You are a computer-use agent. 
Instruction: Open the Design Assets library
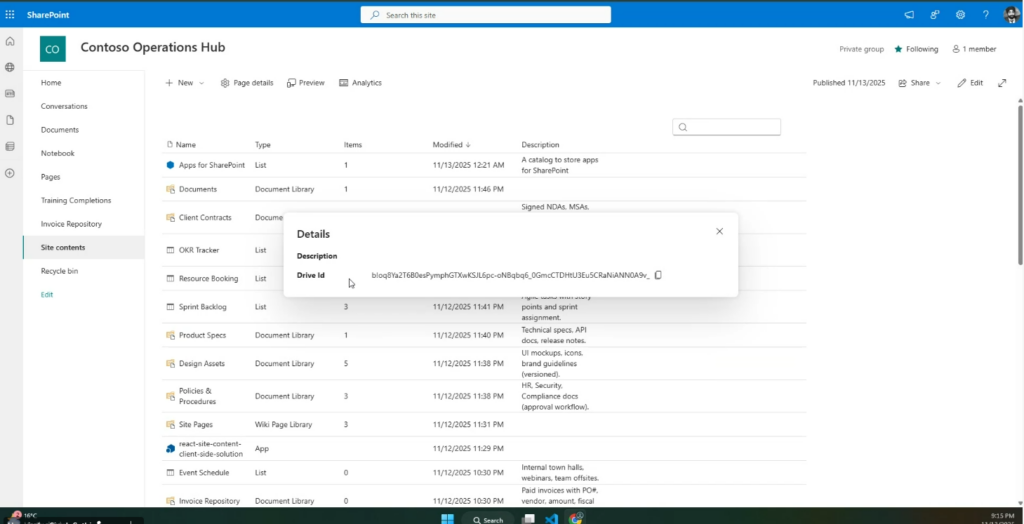click(201, 363)
